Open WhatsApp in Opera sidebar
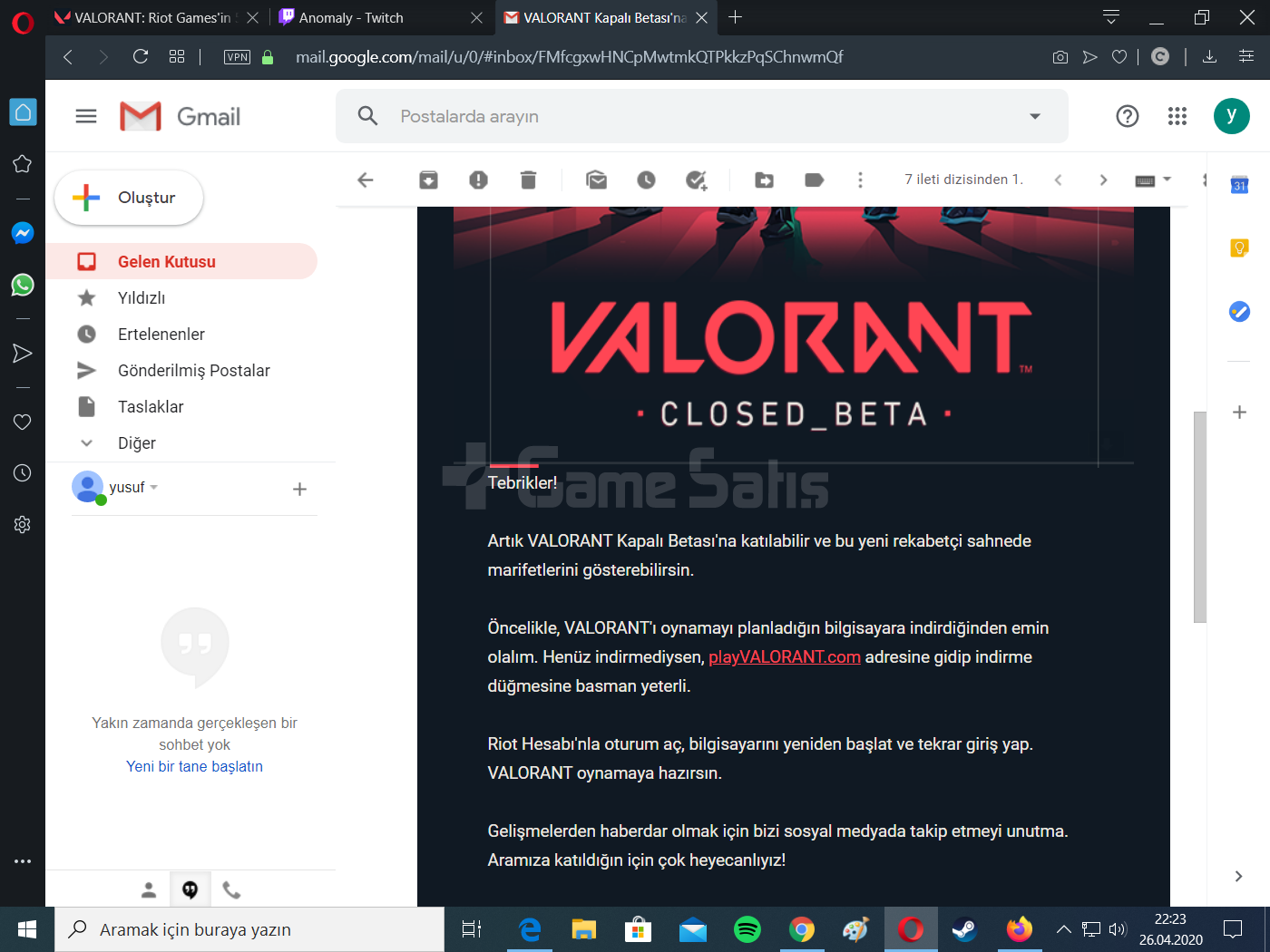 23,285
